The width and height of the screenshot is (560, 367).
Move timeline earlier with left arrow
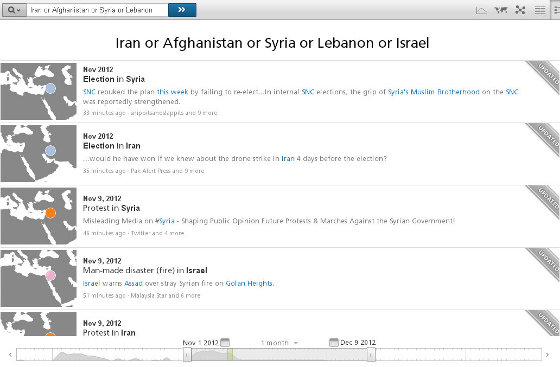[10, 355]
